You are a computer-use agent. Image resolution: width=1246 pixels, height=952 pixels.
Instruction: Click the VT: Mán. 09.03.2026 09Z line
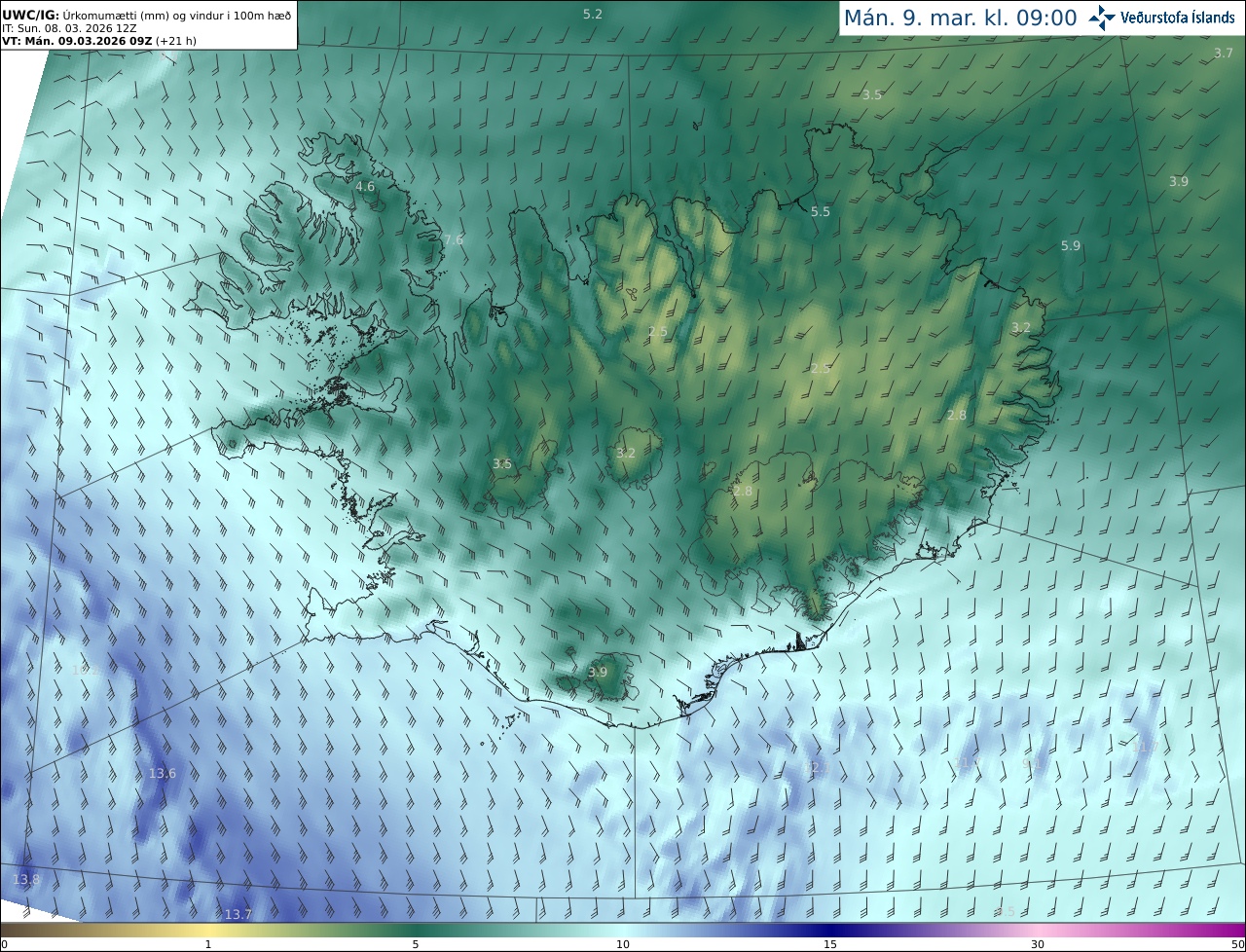pos(99,41)
